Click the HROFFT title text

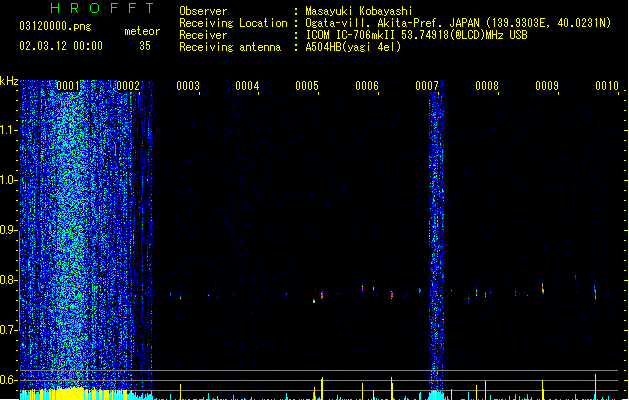click(102, 8)
